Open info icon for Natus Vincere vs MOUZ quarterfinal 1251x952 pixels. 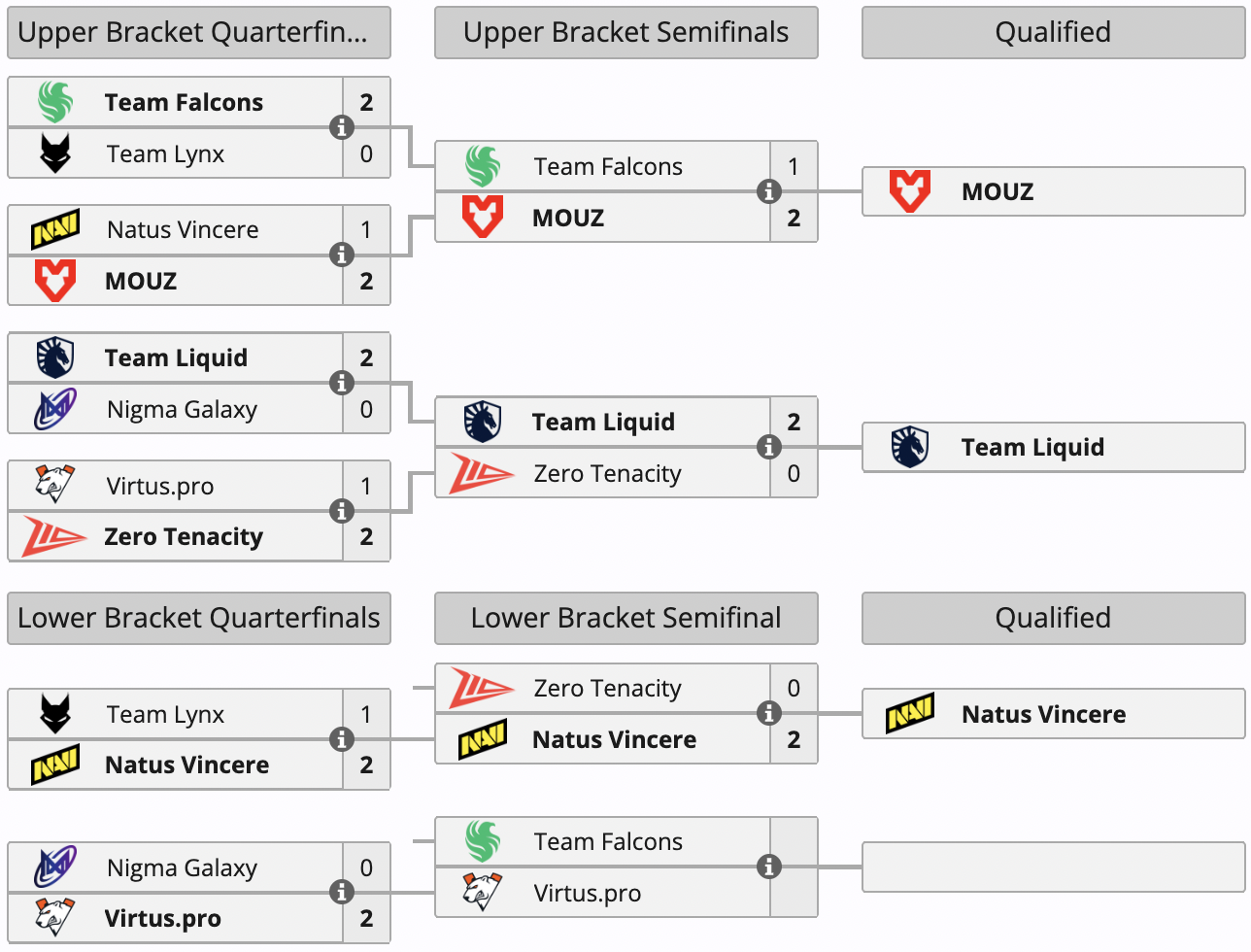341,255
